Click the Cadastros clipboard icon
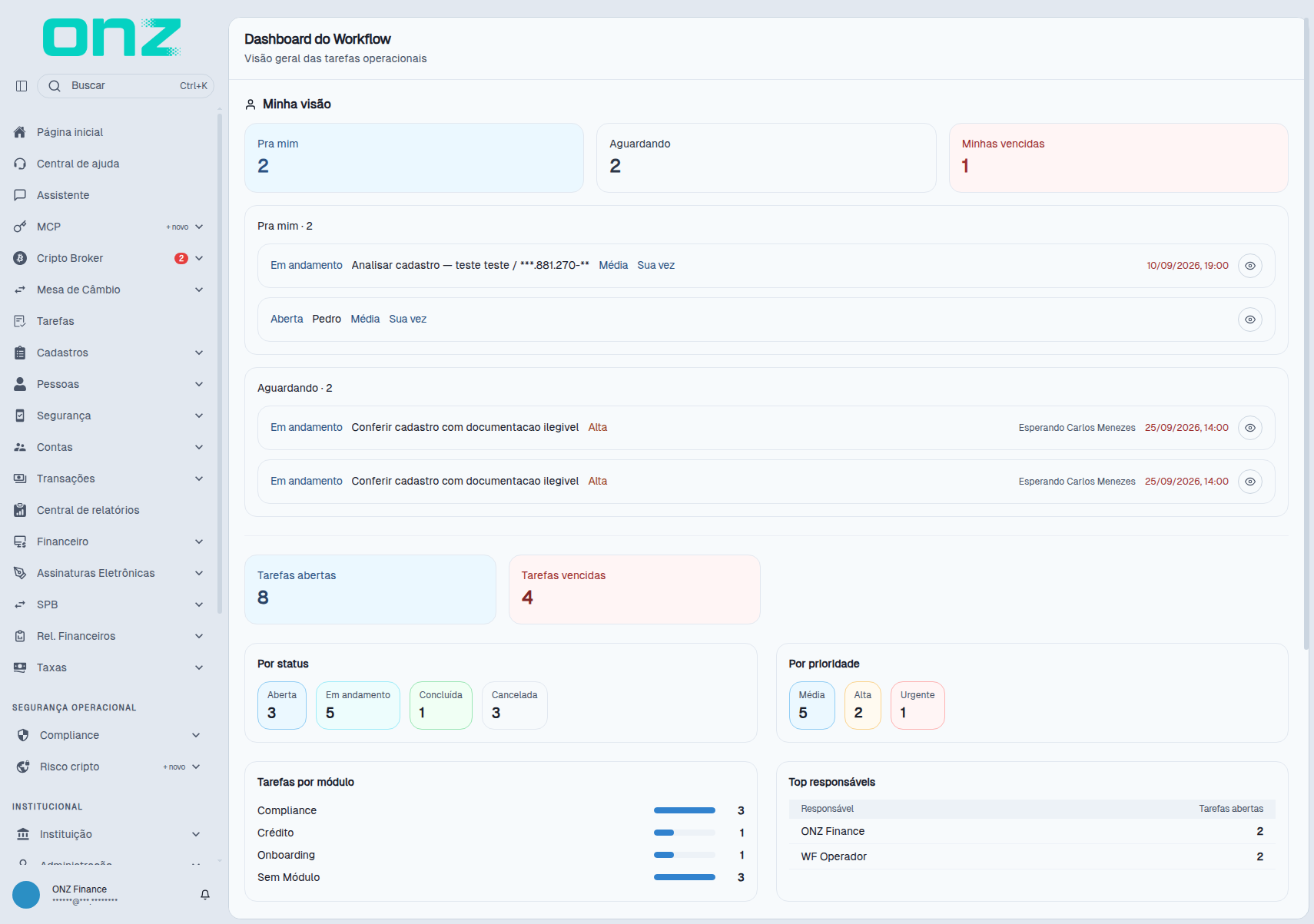Image resolution: width=1314 pixels, height=924 pixels. [20, 353]
